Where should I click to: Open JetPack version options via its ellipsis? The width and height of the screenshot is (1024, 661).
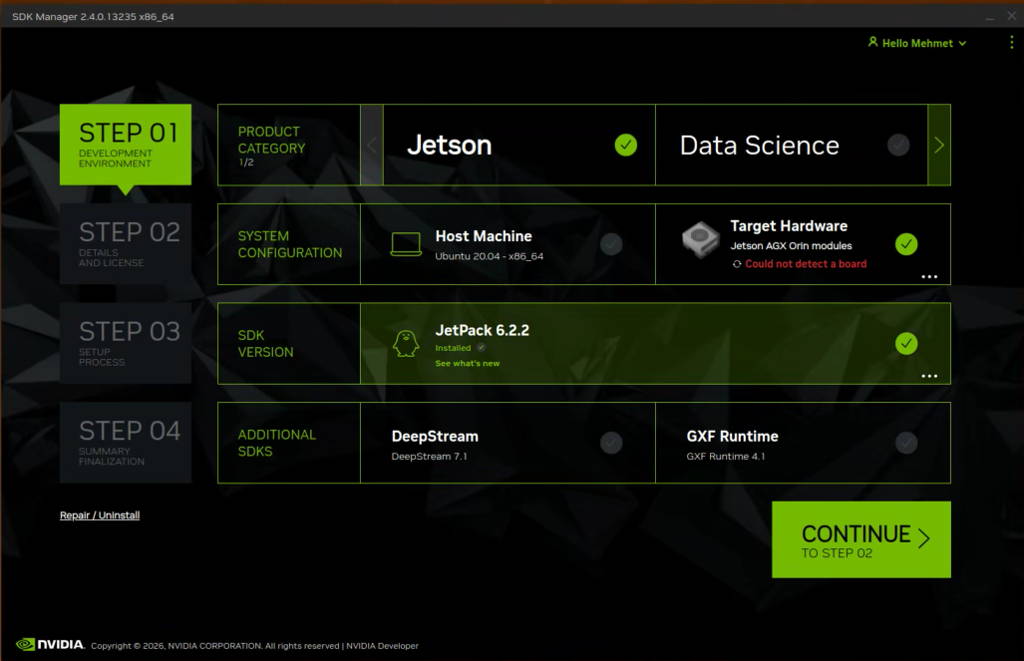tap(930, 375)
